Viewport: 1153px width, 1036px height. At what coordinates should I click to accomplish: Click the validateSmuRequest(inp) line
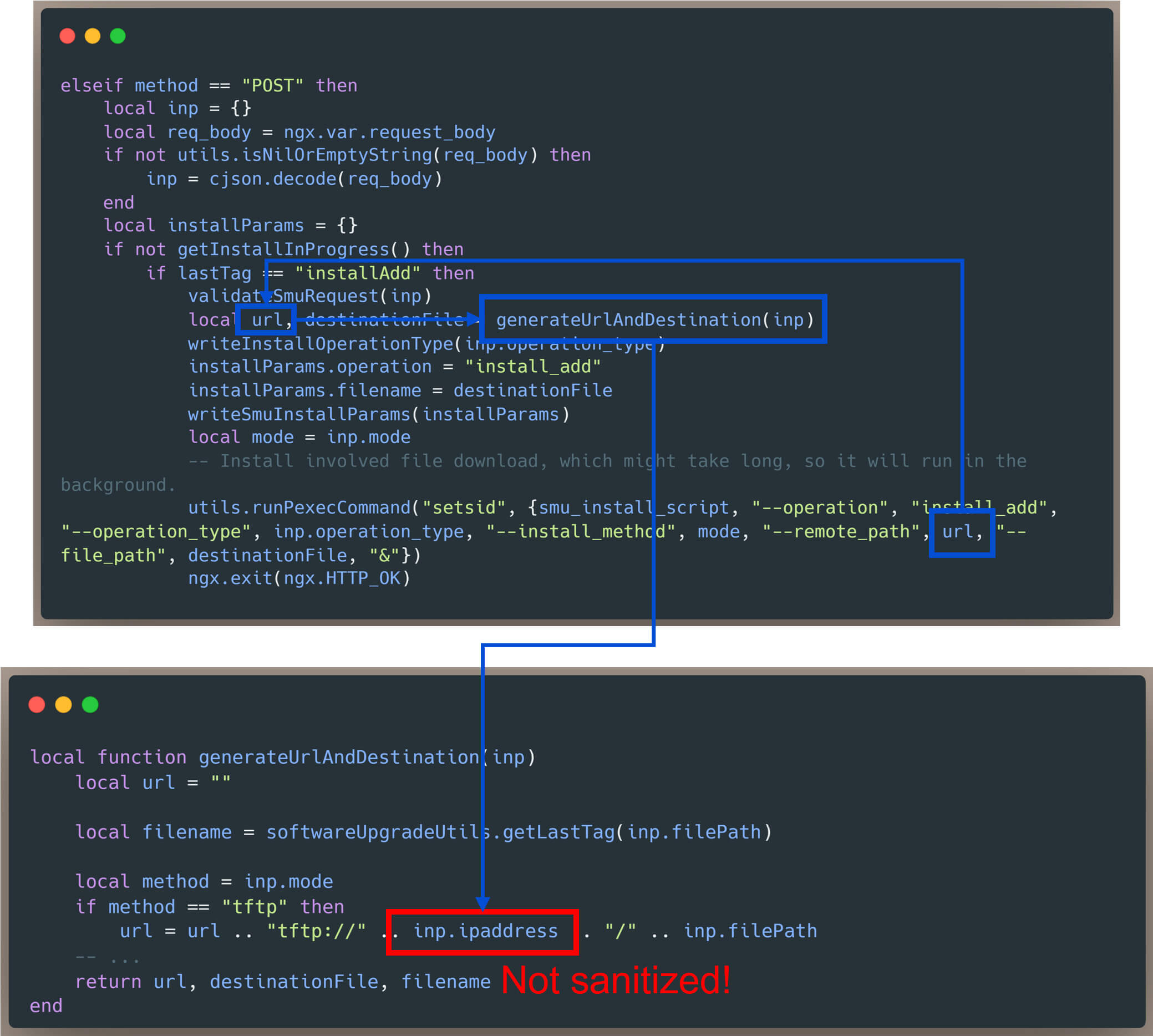[x=309, y=296]
